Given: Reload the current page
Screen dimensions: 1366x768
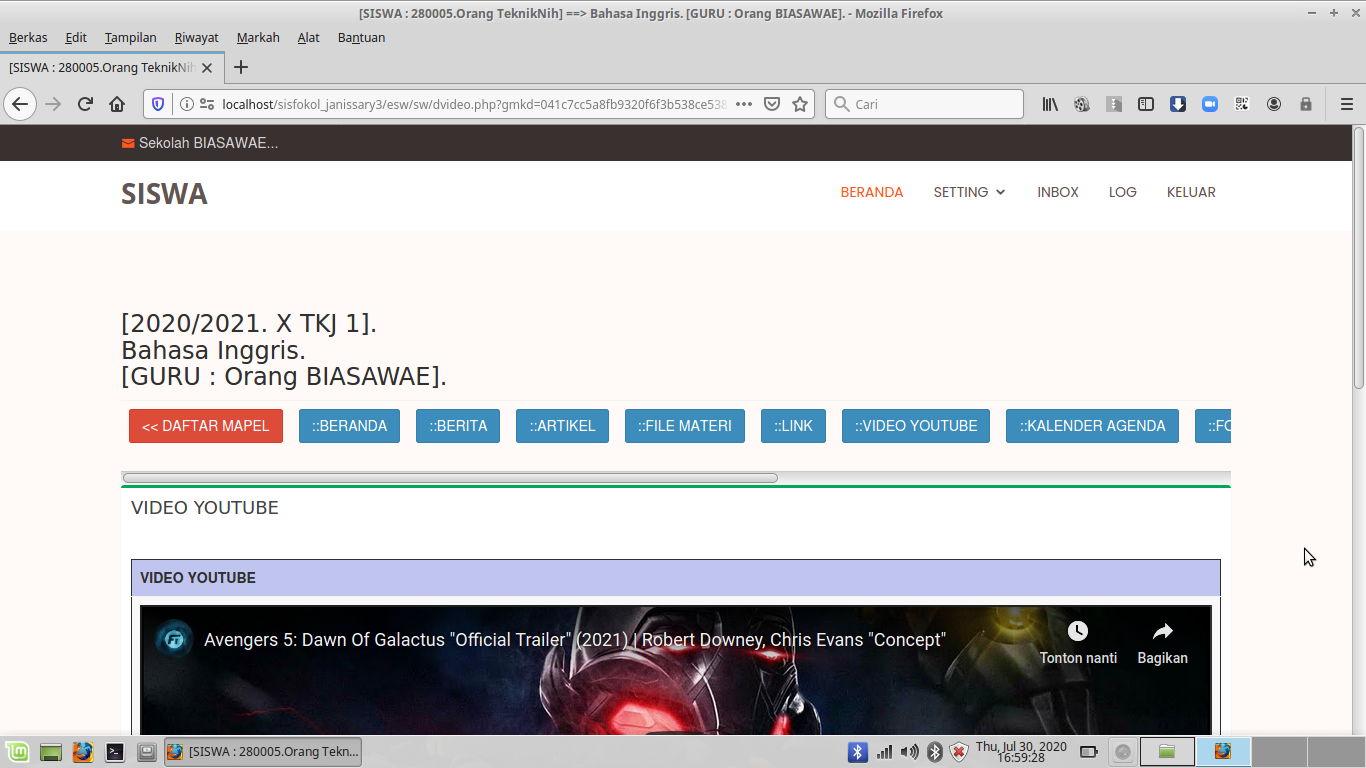Looking at the screenshot, I should click(x=85, y=104).
